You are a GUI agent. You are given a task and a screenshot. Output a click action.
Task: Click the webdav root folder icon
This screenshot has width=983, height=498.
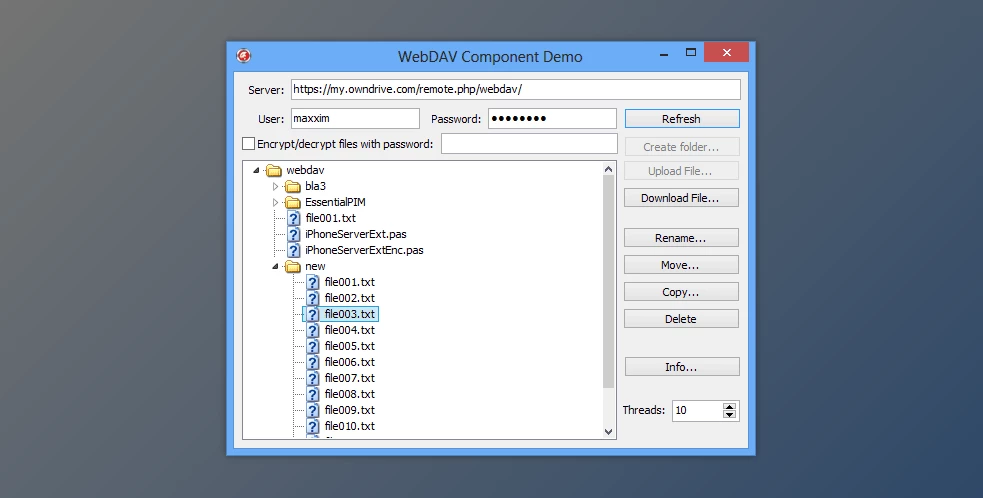[x=273, y=171]
